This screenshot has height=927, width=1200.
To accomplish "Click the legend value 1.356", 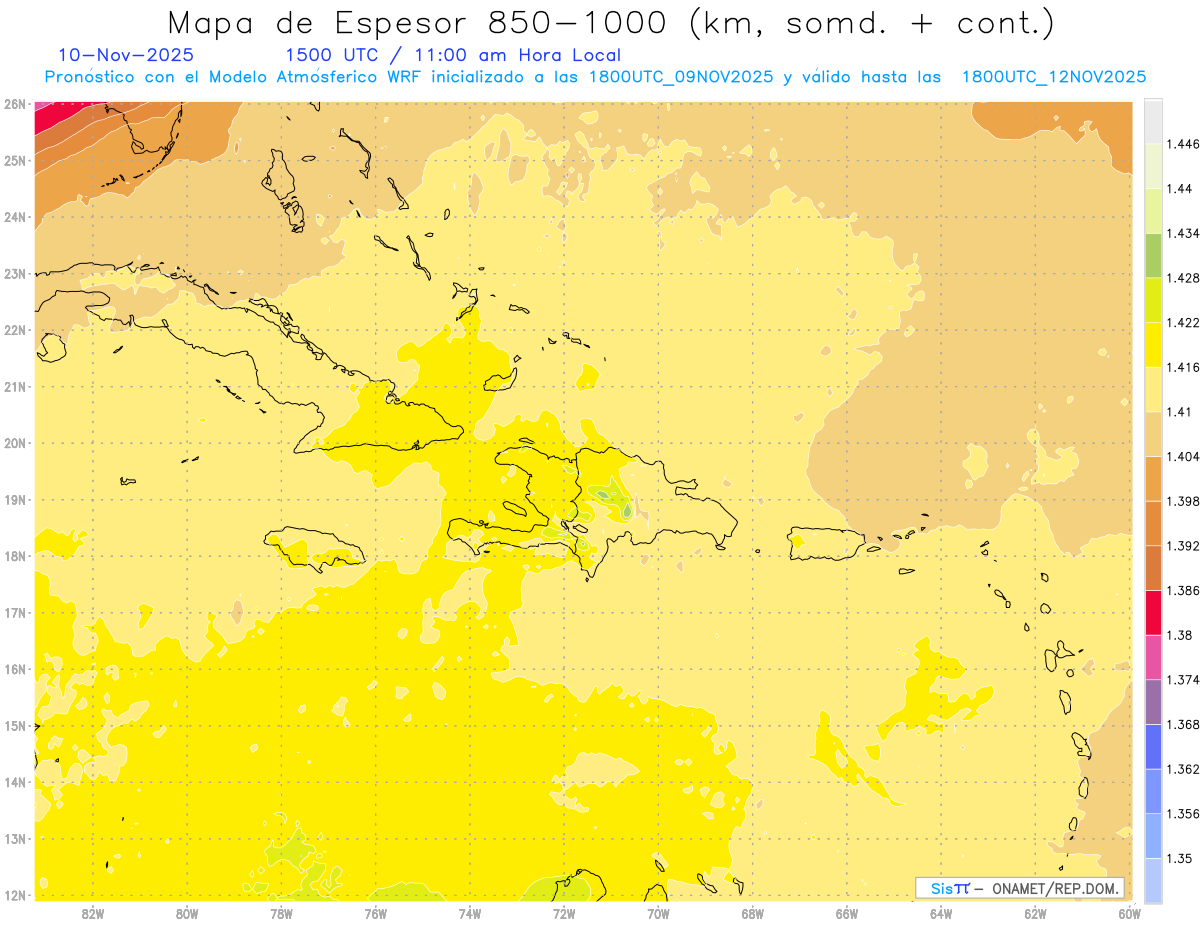I will 1183,814.
